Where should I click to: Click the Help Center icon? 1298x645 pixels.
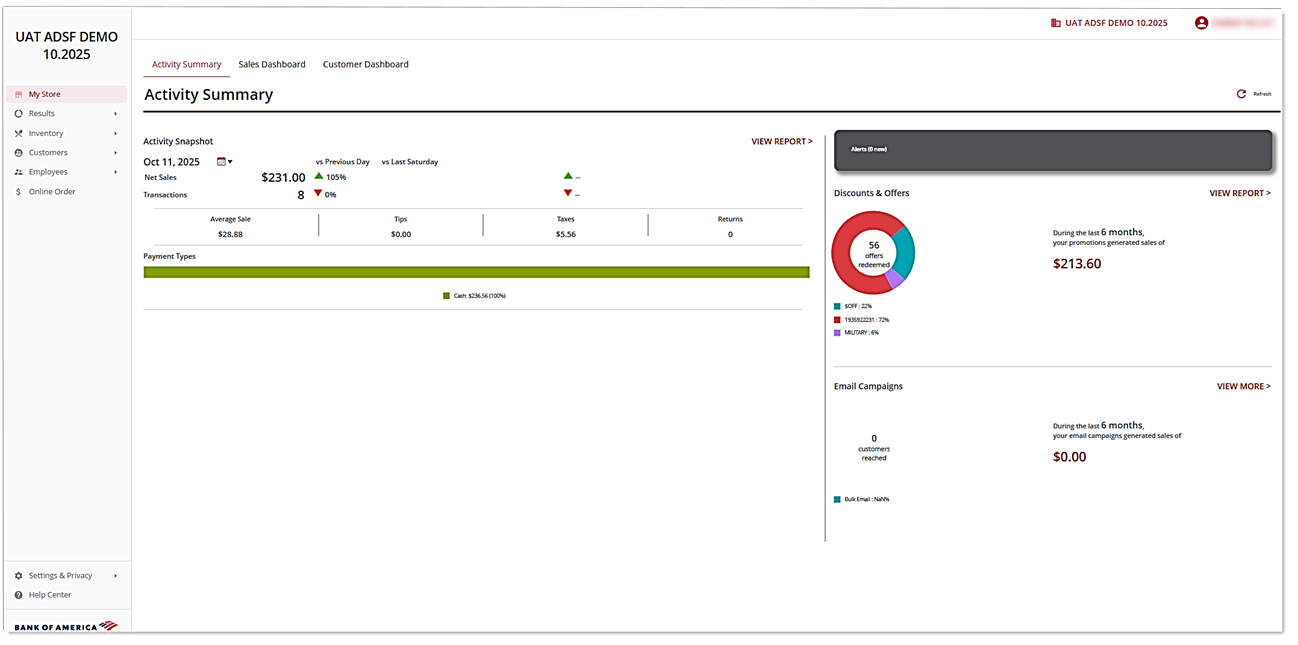coord(17,594)
